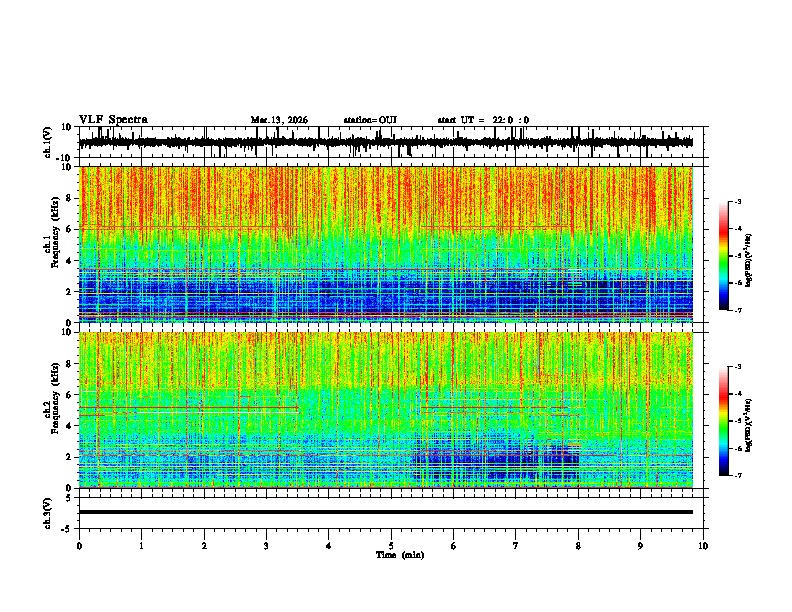Click the '6' kHz tick on ch.2 spectrogram

tap(69, 395)
